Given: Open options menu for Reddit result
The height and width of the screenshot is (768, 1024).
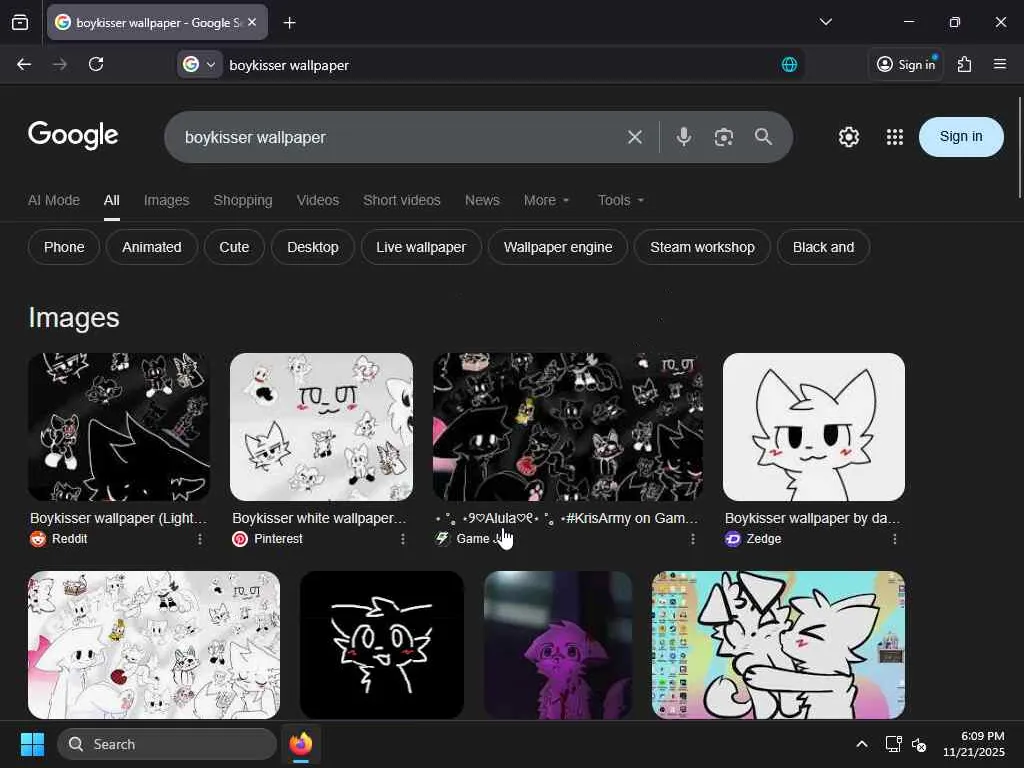Looking at the screenshot, I should tap(200, 539).
